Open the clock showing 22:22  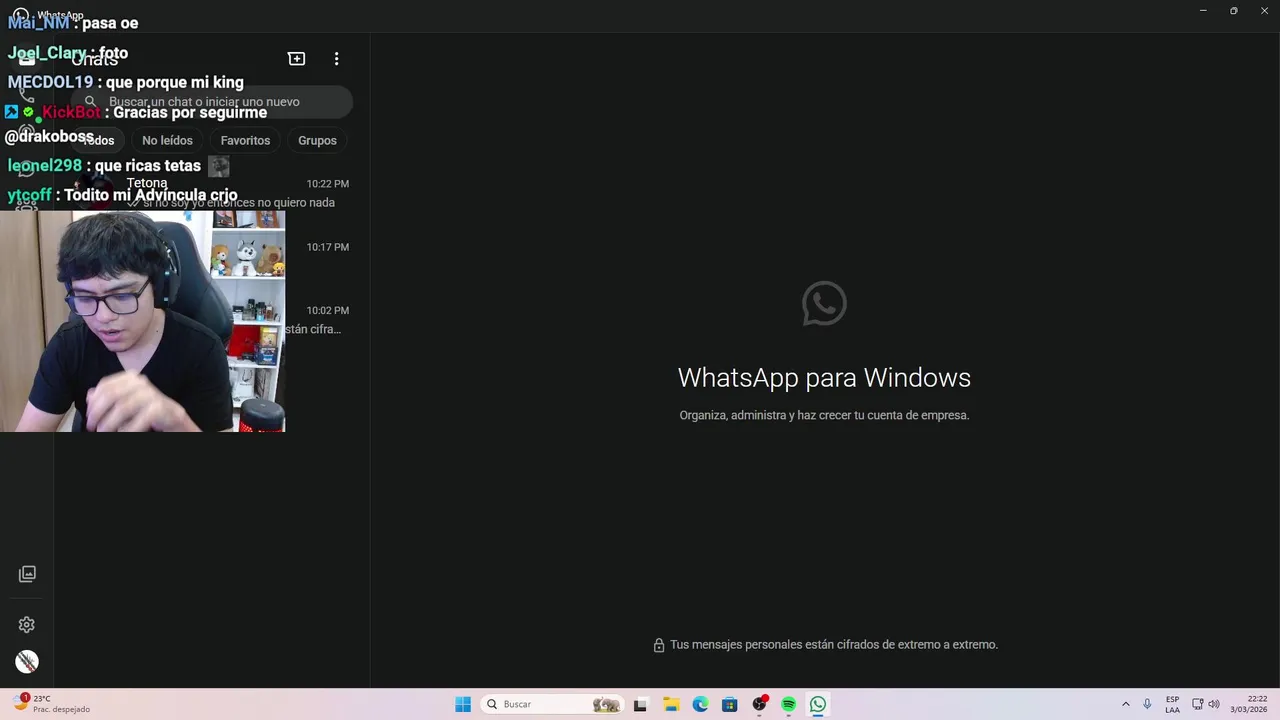click(1249, 704)
